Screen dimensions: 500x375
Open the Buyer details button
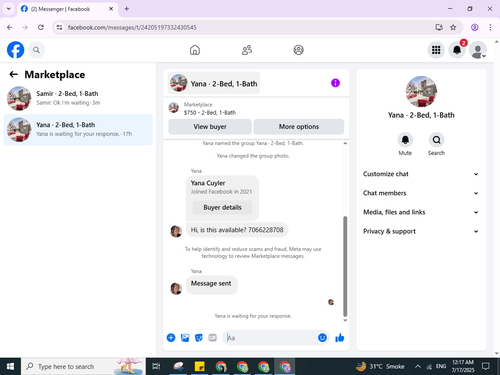click(222, 207)
